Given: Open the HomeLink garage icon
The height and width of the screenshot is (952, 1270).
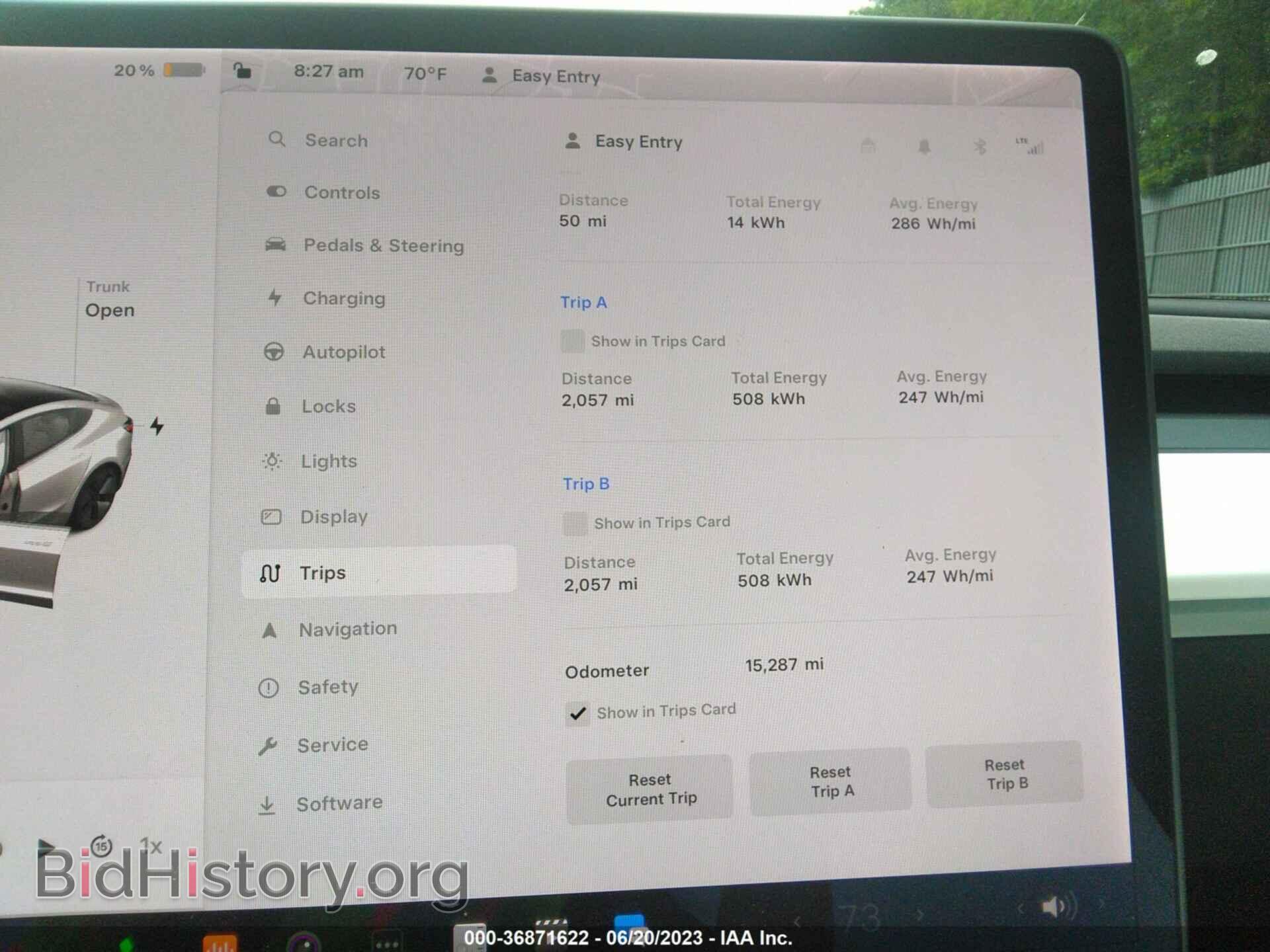Looking at the screenshot, I should tap(868, 145).
